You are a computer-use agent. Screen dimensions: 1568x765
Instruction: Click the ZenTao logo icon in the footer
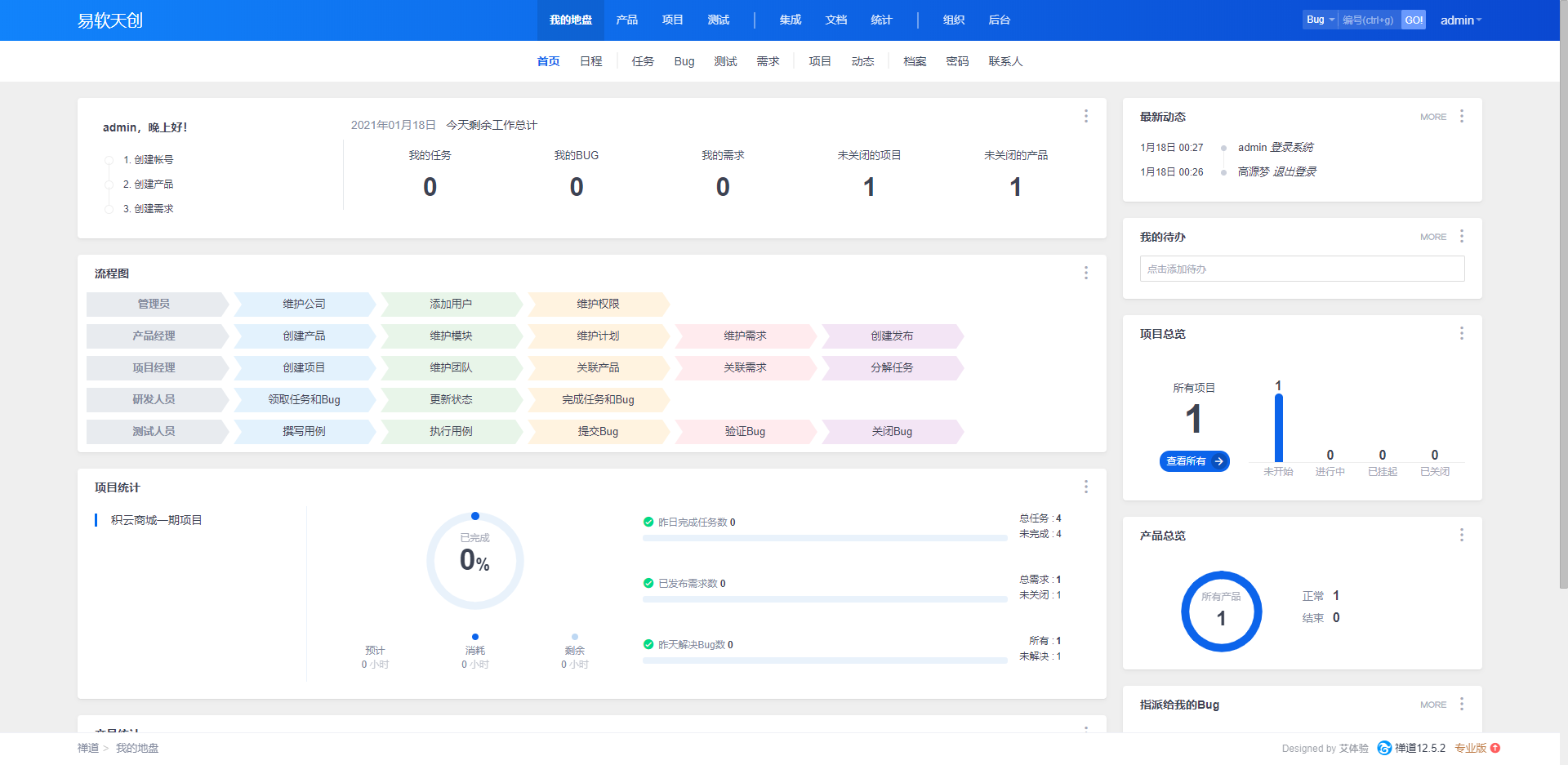coord(1384,748)
